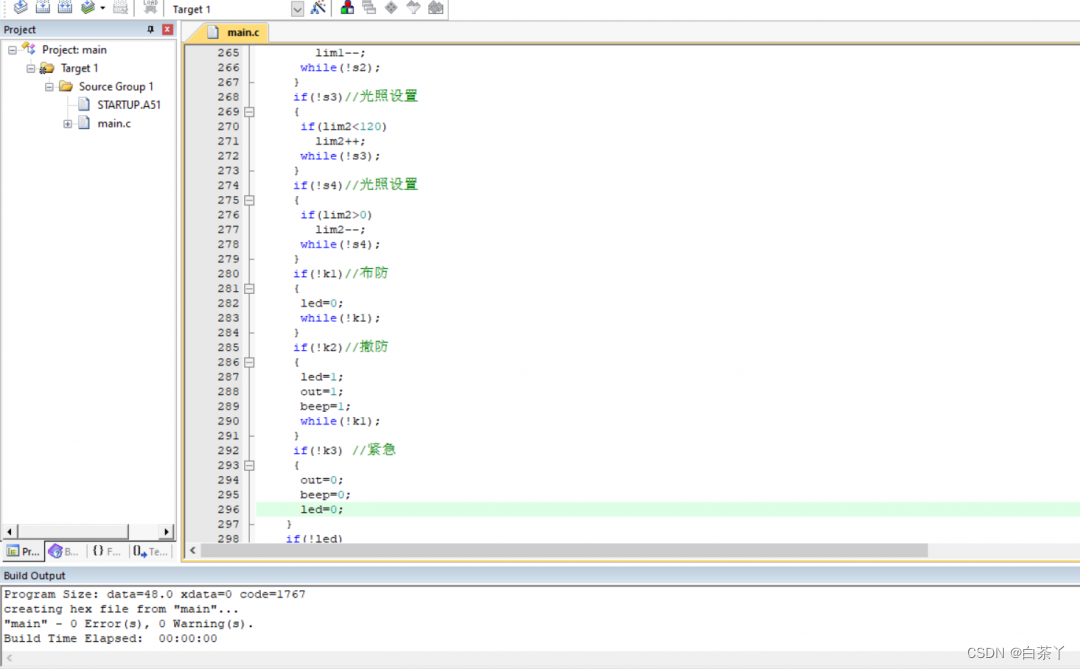Click the editor horizontal scrollbar left arrow
The image size is (1080, 669).
[193, 550]
